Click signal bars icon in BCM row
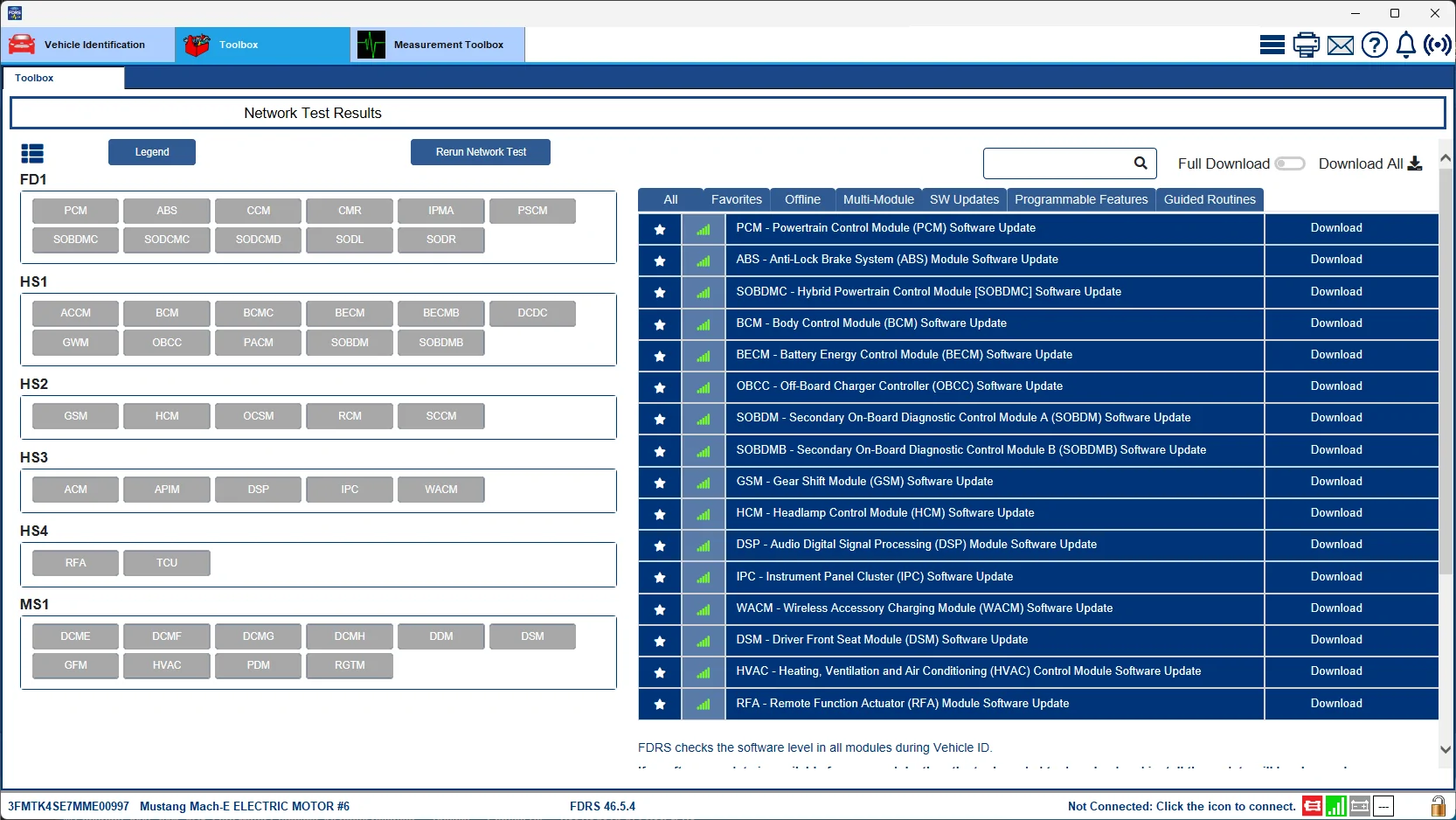 [703, 324]
